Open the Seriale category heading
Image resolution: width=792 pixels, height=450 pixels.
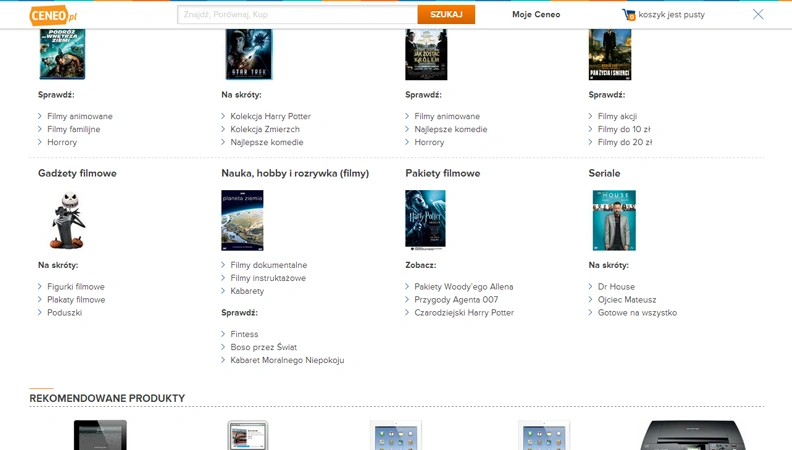pos(604,173)
